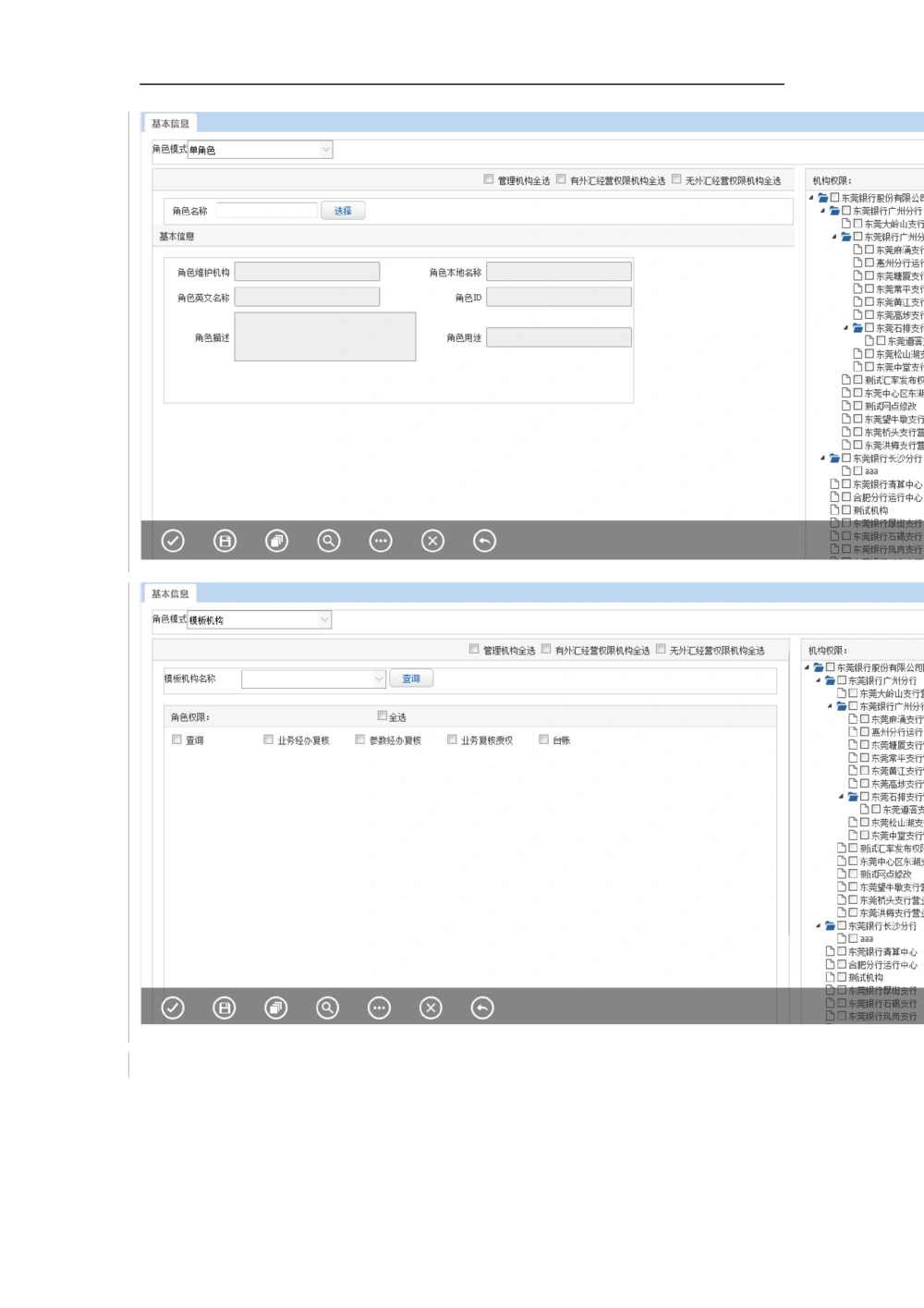This screenshot has width=924, height=1308.
Task: Open the 角色模式 dropdown showing 模板机构
Action: click(x=260, y=620)
